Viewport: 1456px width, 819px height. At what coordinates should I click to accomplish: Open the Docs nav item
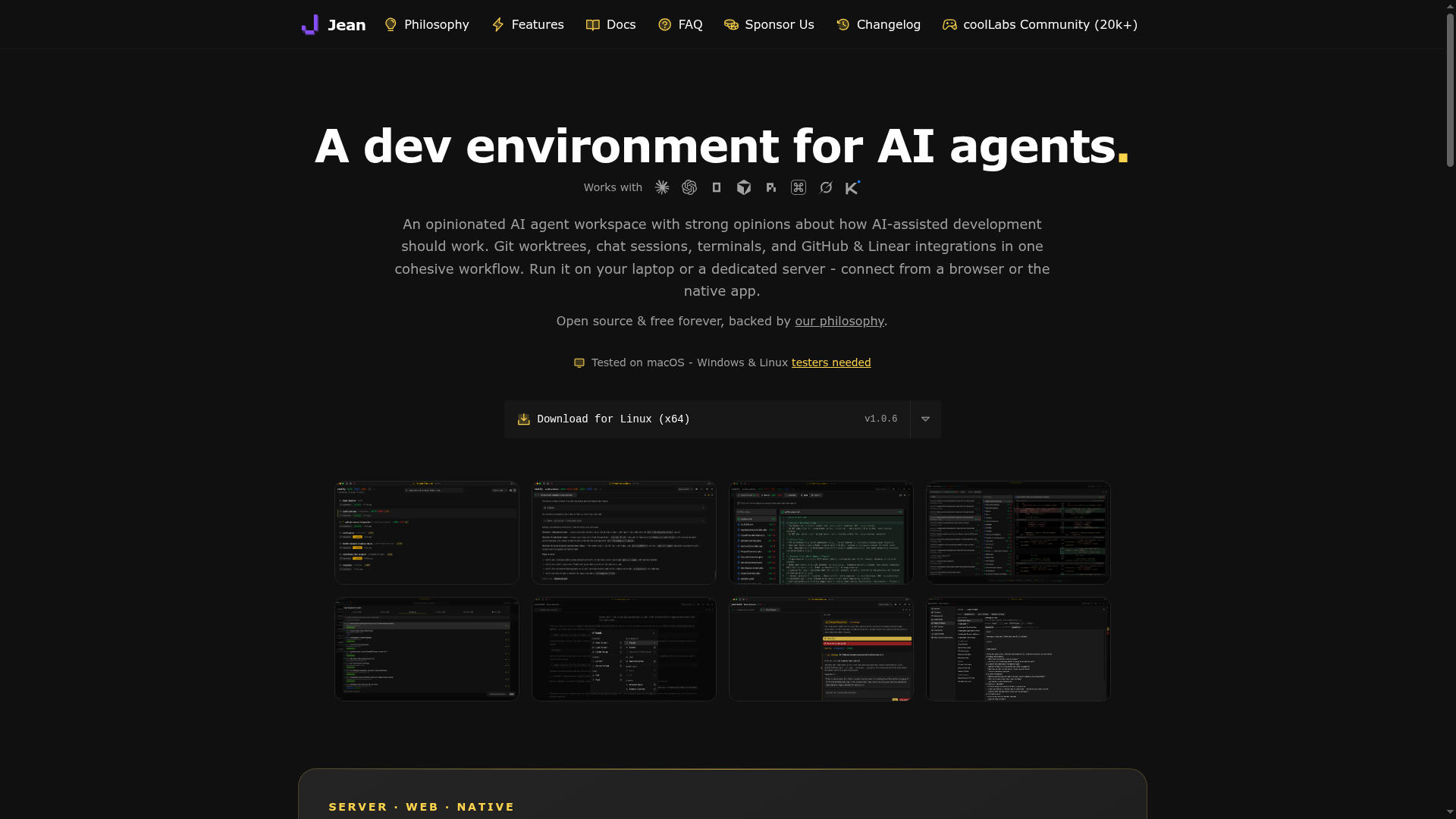tap(611, 25)
